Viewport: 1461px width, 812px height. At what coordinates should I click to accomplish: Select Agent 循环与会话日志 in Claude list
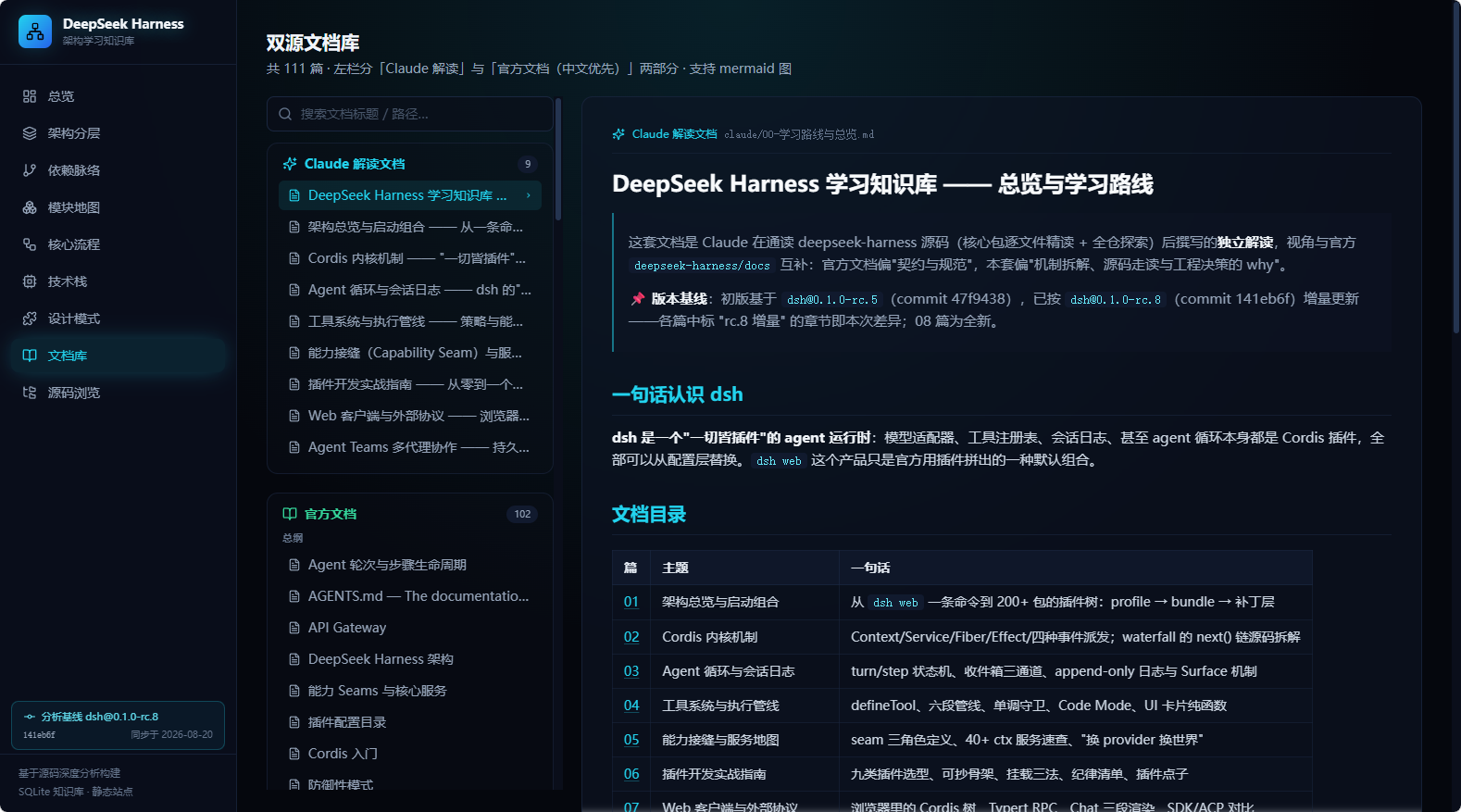coord(410,290)
